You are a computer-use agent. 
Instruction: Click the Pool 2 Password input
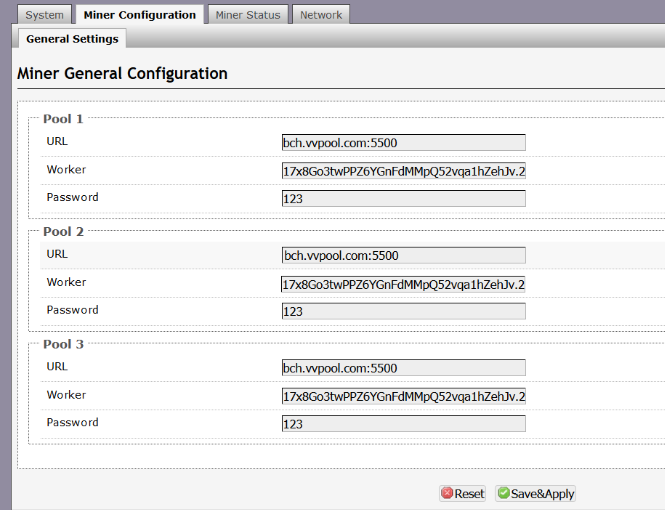(403, 312)
